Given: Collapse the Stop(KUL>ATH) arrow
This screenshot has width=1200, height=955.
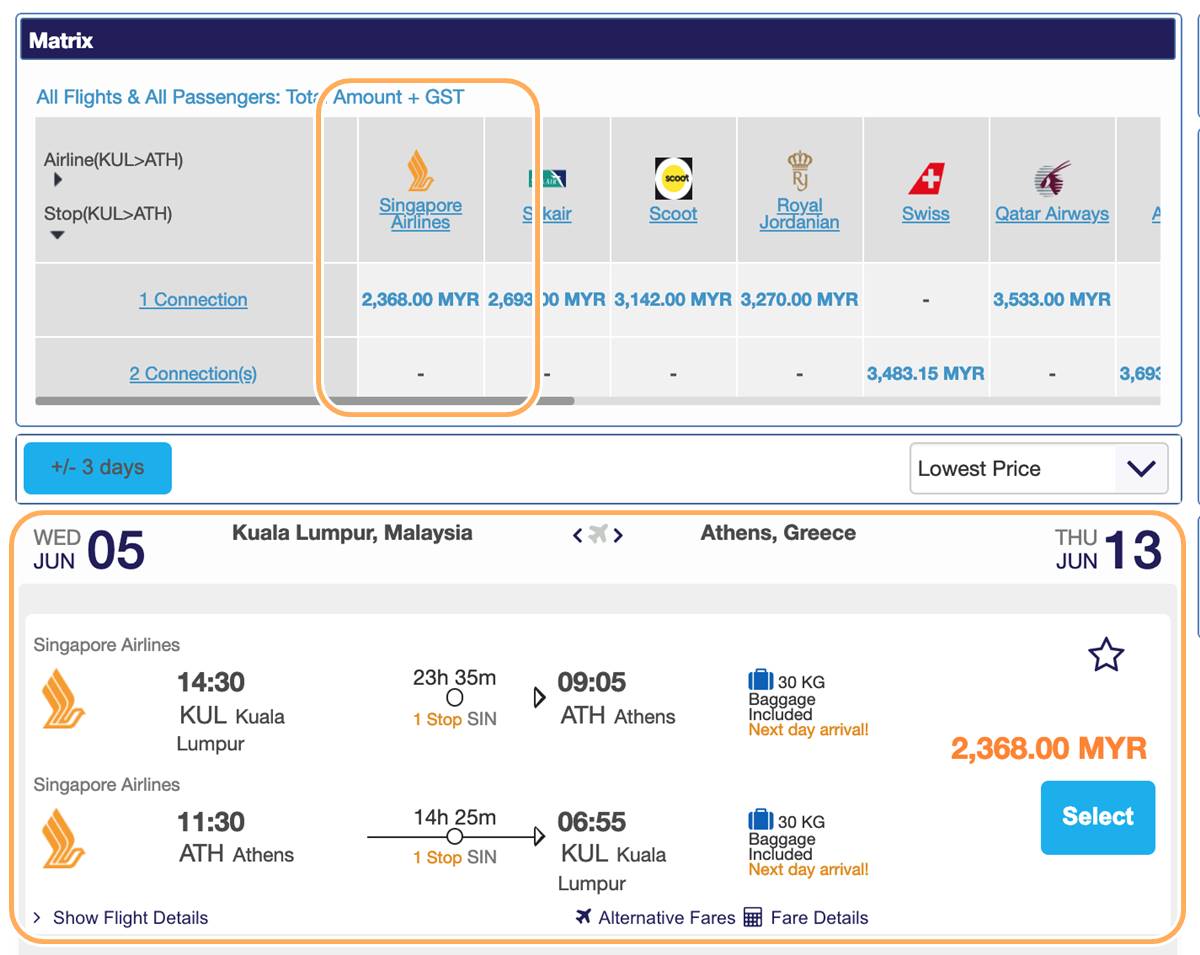Looking at the screenshot, I should (58, 235).
